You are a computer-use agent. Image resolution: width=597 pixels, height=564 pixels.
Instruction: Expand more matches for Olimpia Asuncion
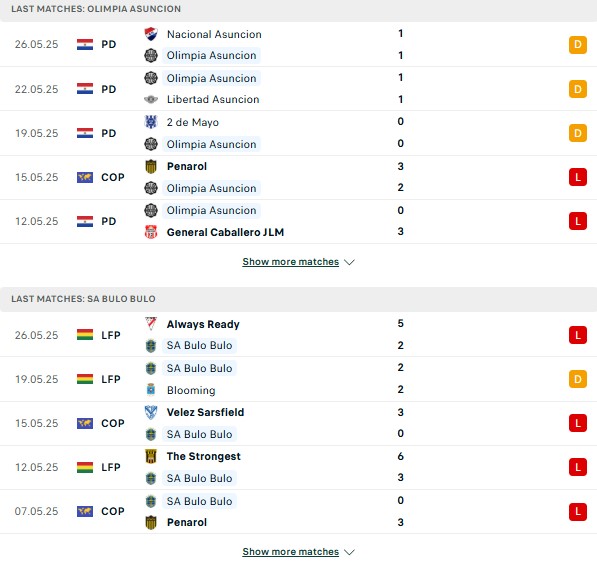(x=291, y=262)
